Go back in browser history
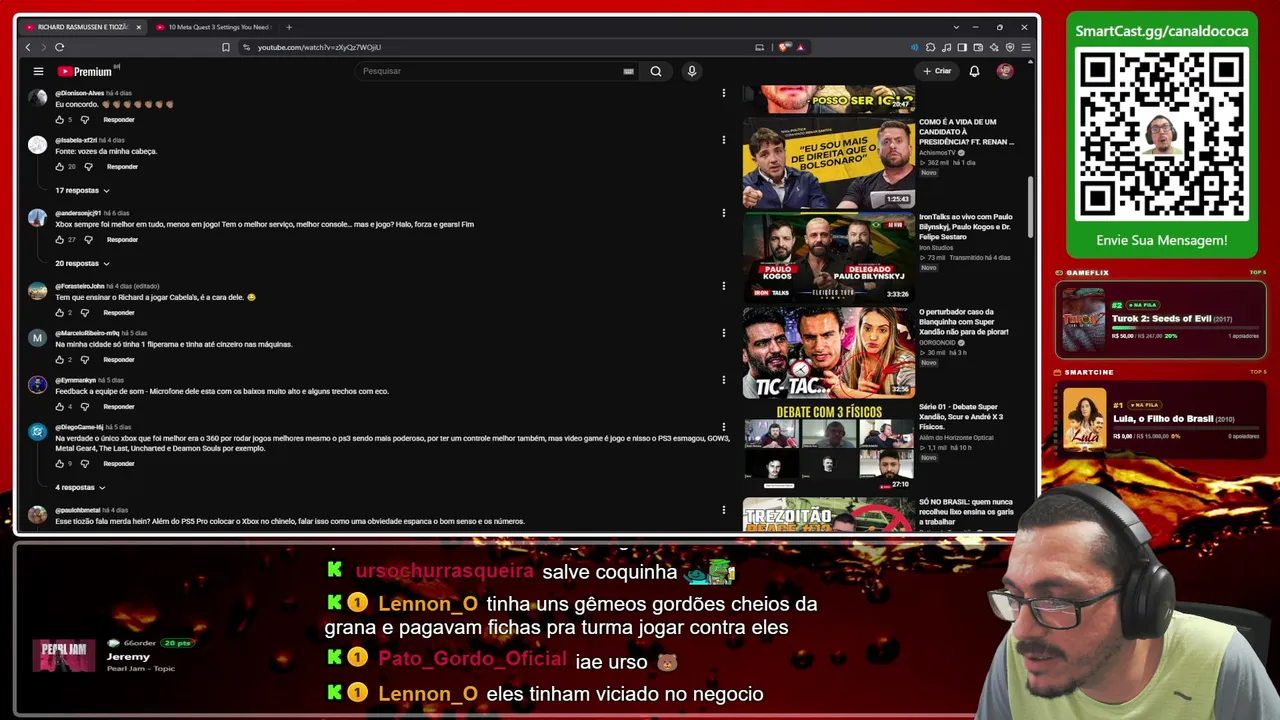This screenshot has height=720, width=1280. coord(28,47)
